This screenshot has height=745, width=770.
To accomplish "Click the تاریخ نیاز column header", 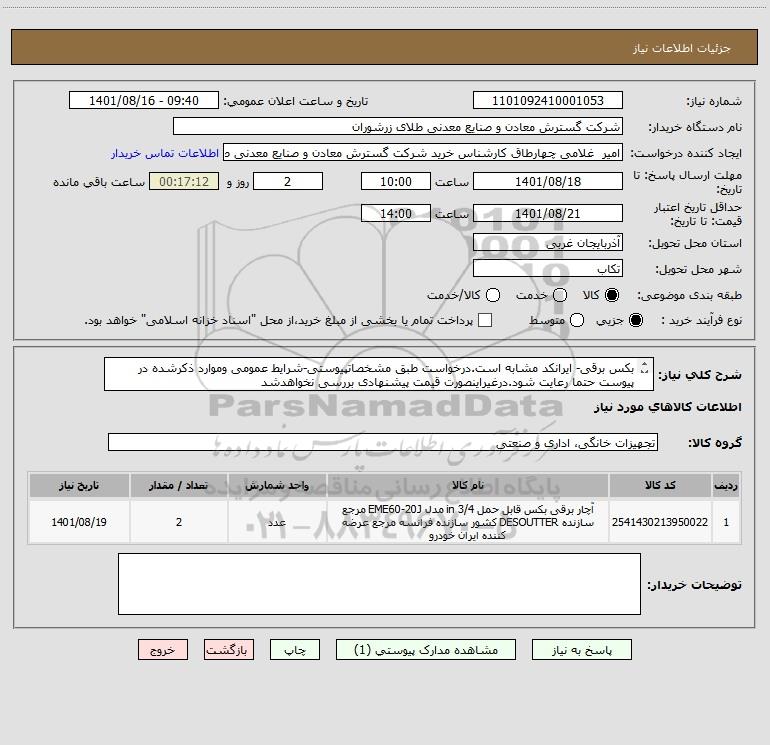I will (79, 485).
